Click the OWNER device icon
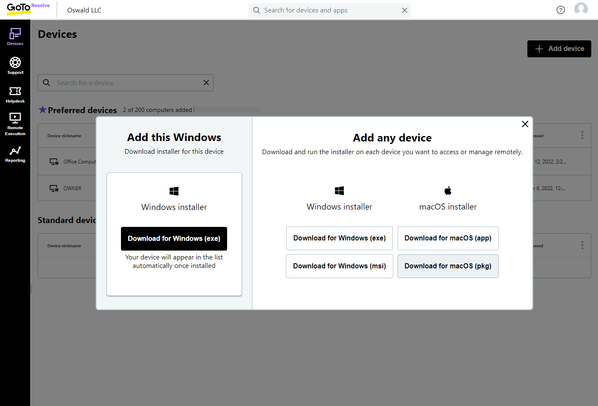Viewport: 598px width, 406px height. coord(54,188)
